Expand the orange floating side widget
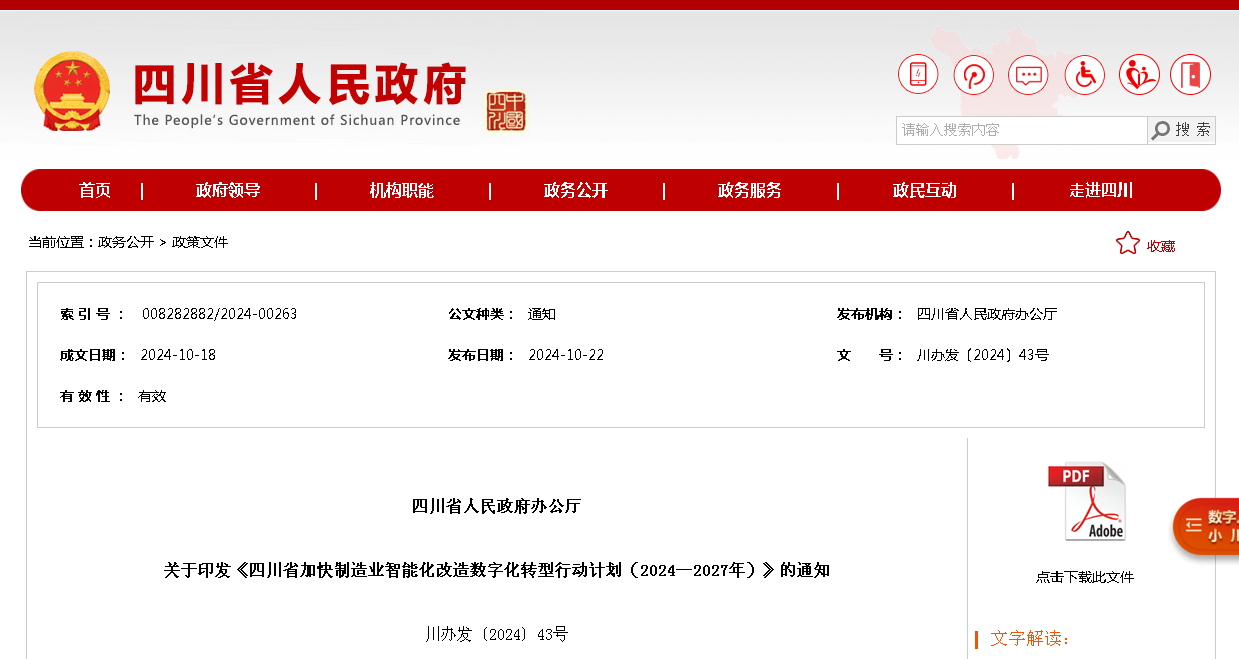 pos(1207,526)
